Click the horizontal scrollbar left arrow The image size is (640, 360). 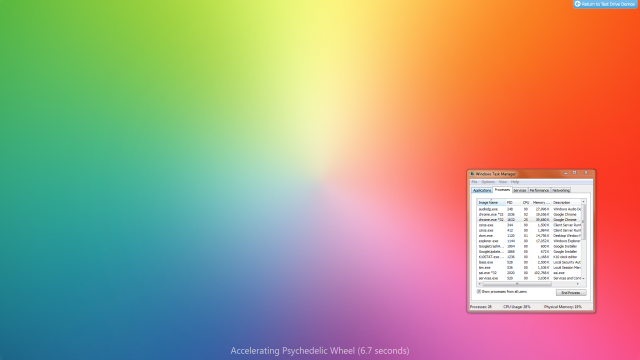pos(480,284)
